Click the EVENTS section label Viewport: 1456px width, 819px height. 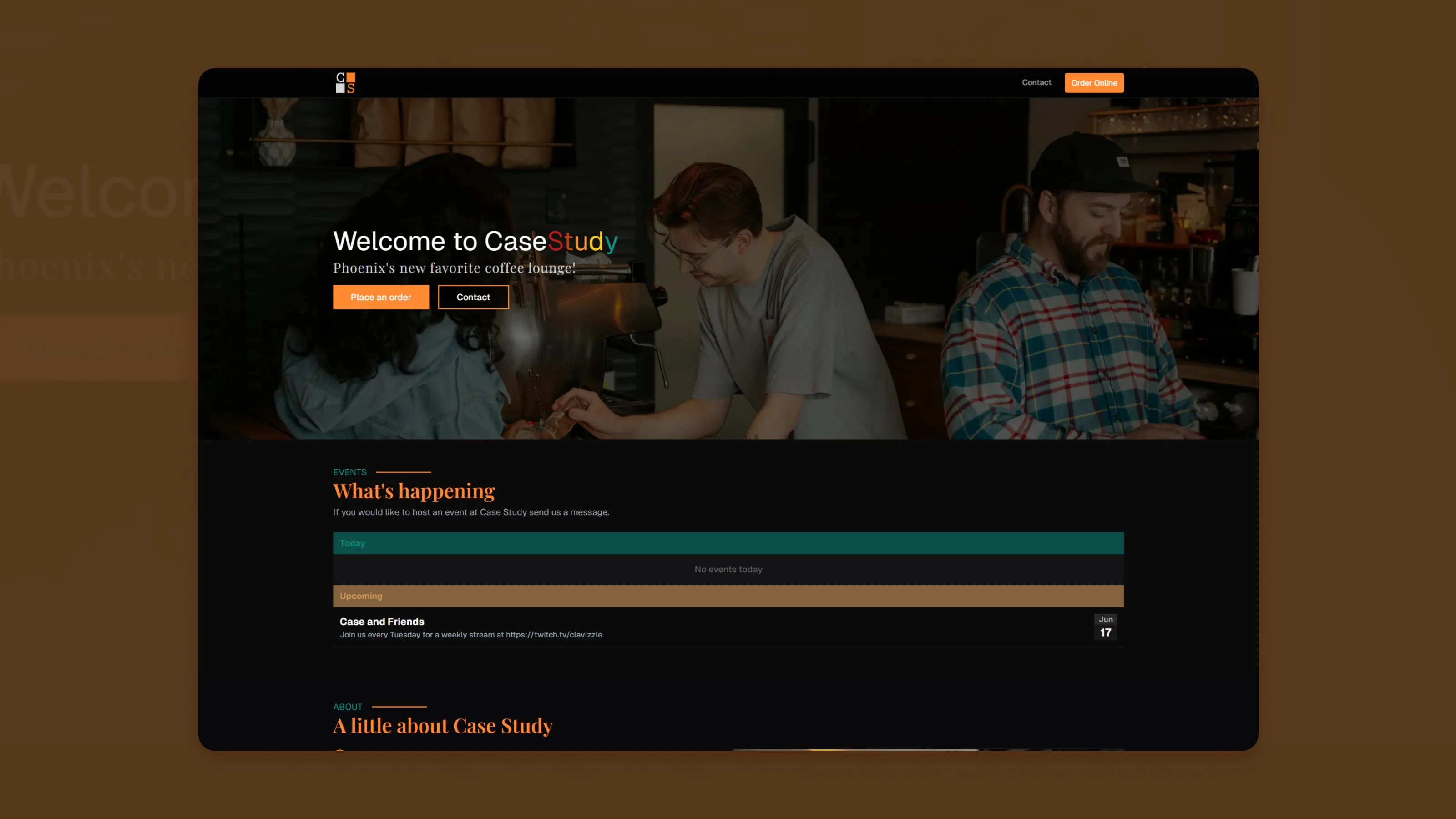click(x=349, y=472)
